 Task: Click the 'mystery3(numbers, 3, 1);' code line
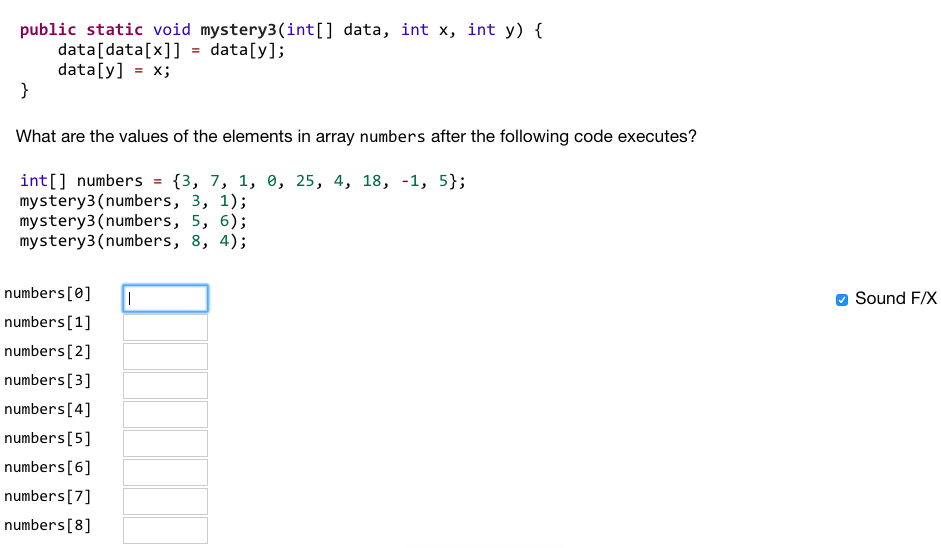pyautogui.click(x=133, y=201)
